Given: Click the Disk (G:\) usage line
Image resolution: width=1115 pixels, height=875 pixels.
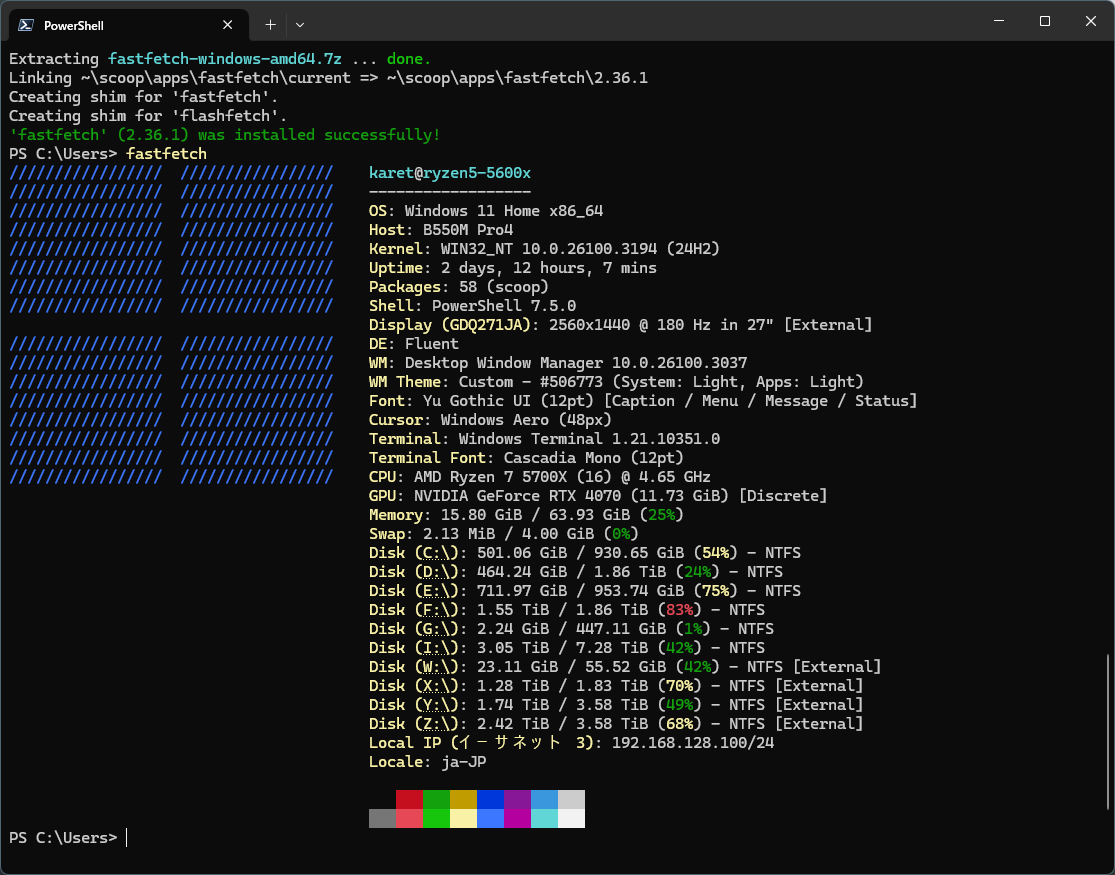Looking at the screenshot, I should [571, 629].
